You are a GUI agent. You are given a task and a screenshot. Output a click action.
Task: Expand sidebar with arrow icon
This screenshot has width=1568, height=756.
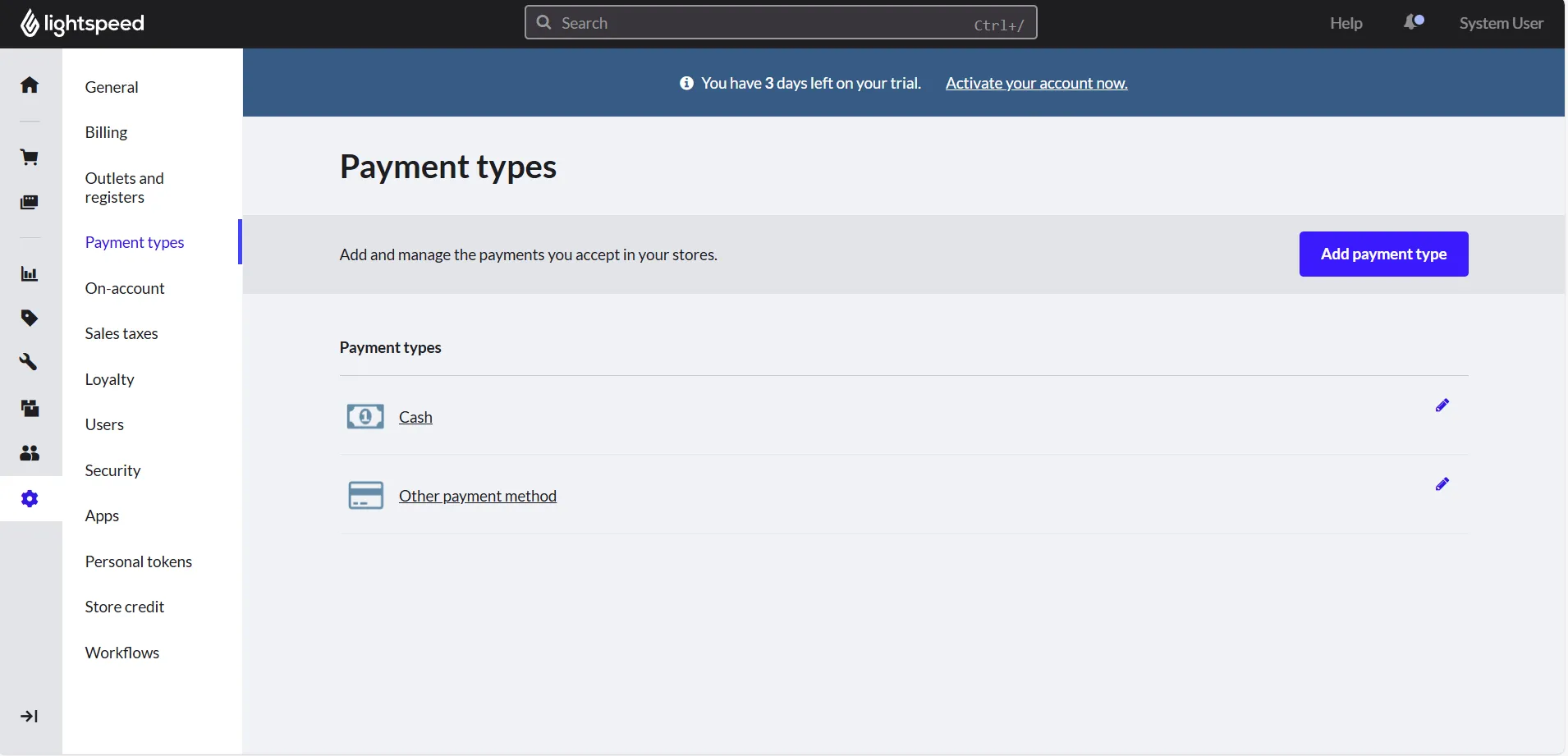click(30, 717)
